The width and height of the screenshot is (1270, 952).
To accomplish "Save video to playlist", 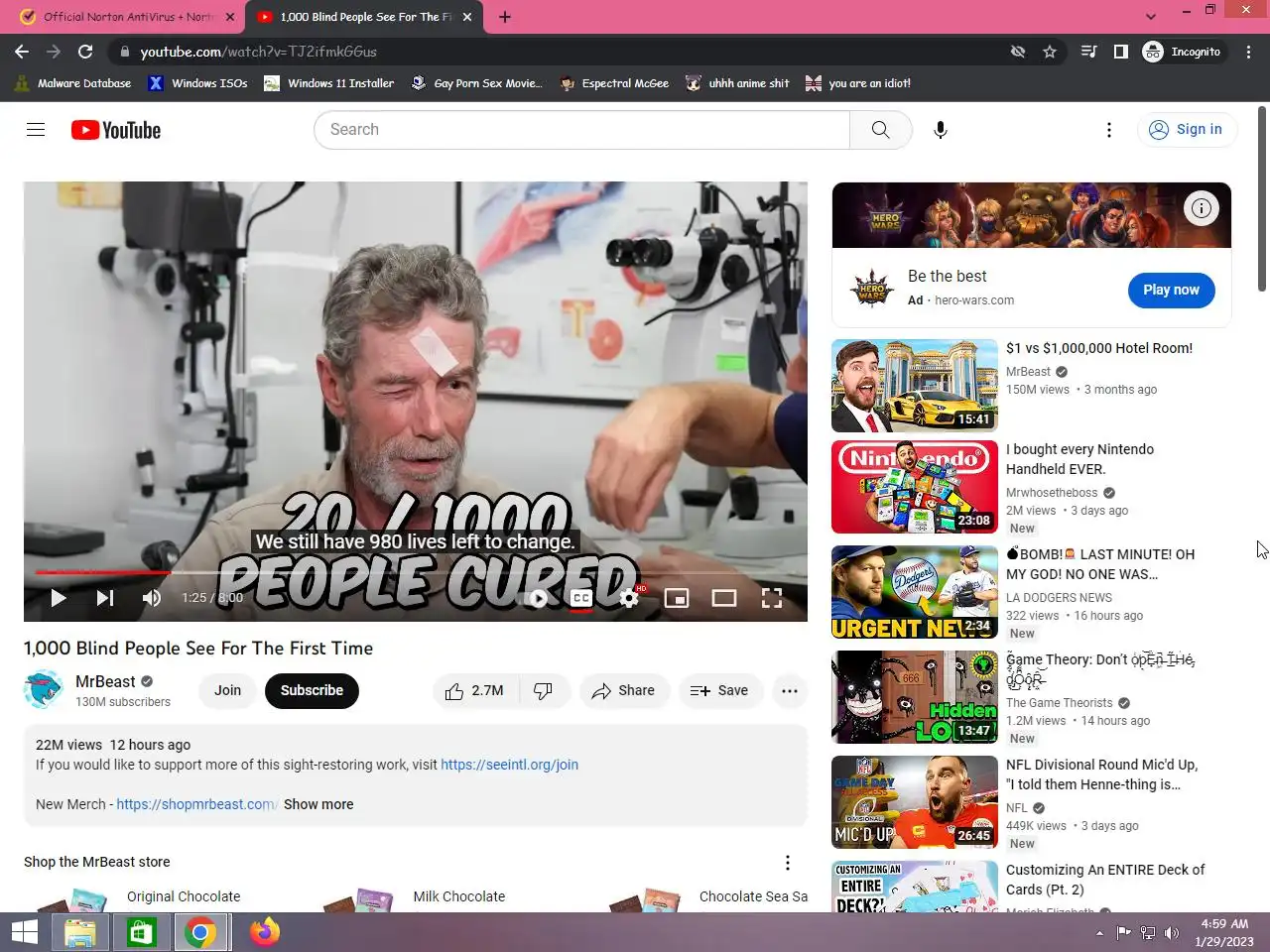I will [x=719, y=691].
